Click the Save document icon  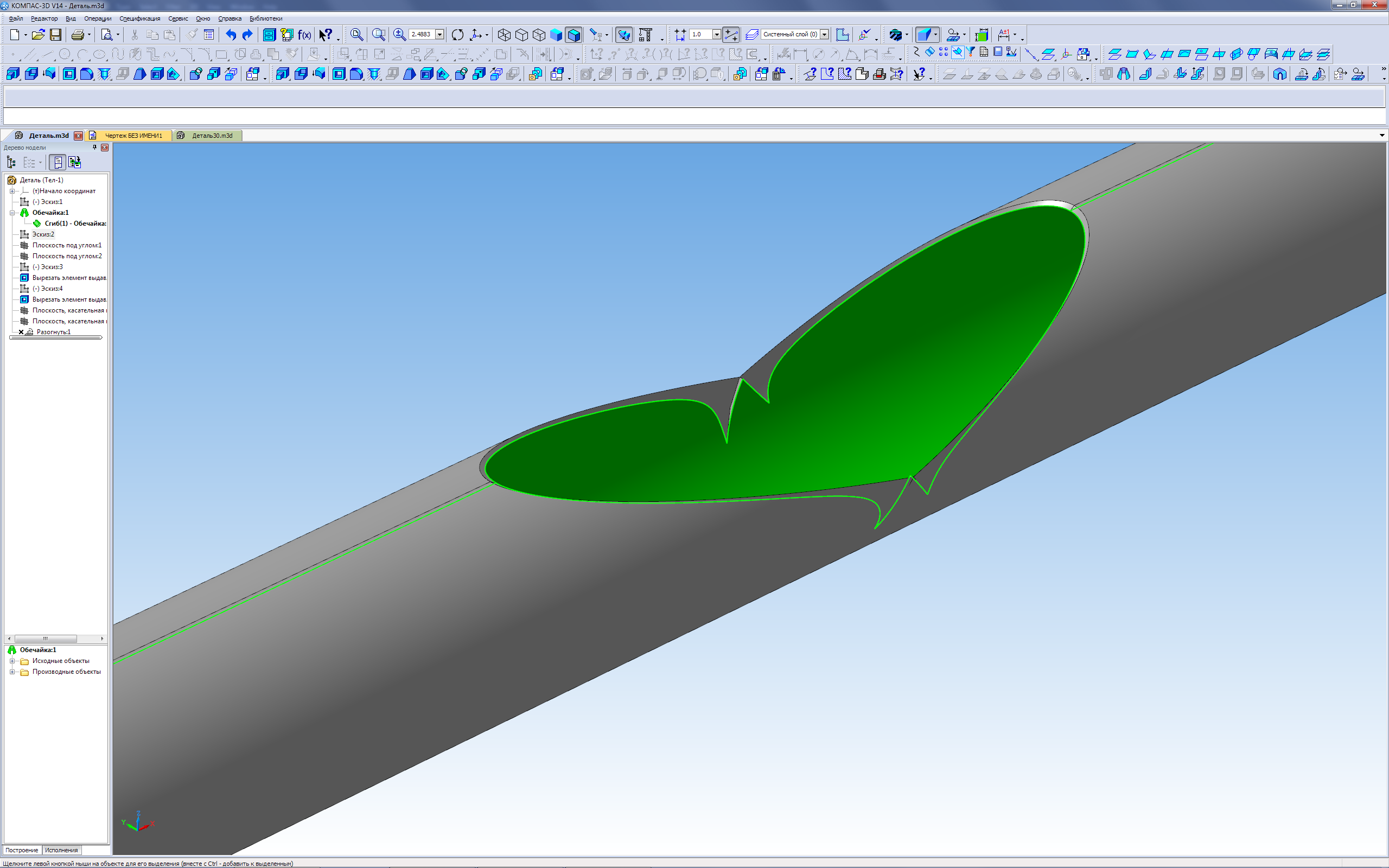coord(56,35)
